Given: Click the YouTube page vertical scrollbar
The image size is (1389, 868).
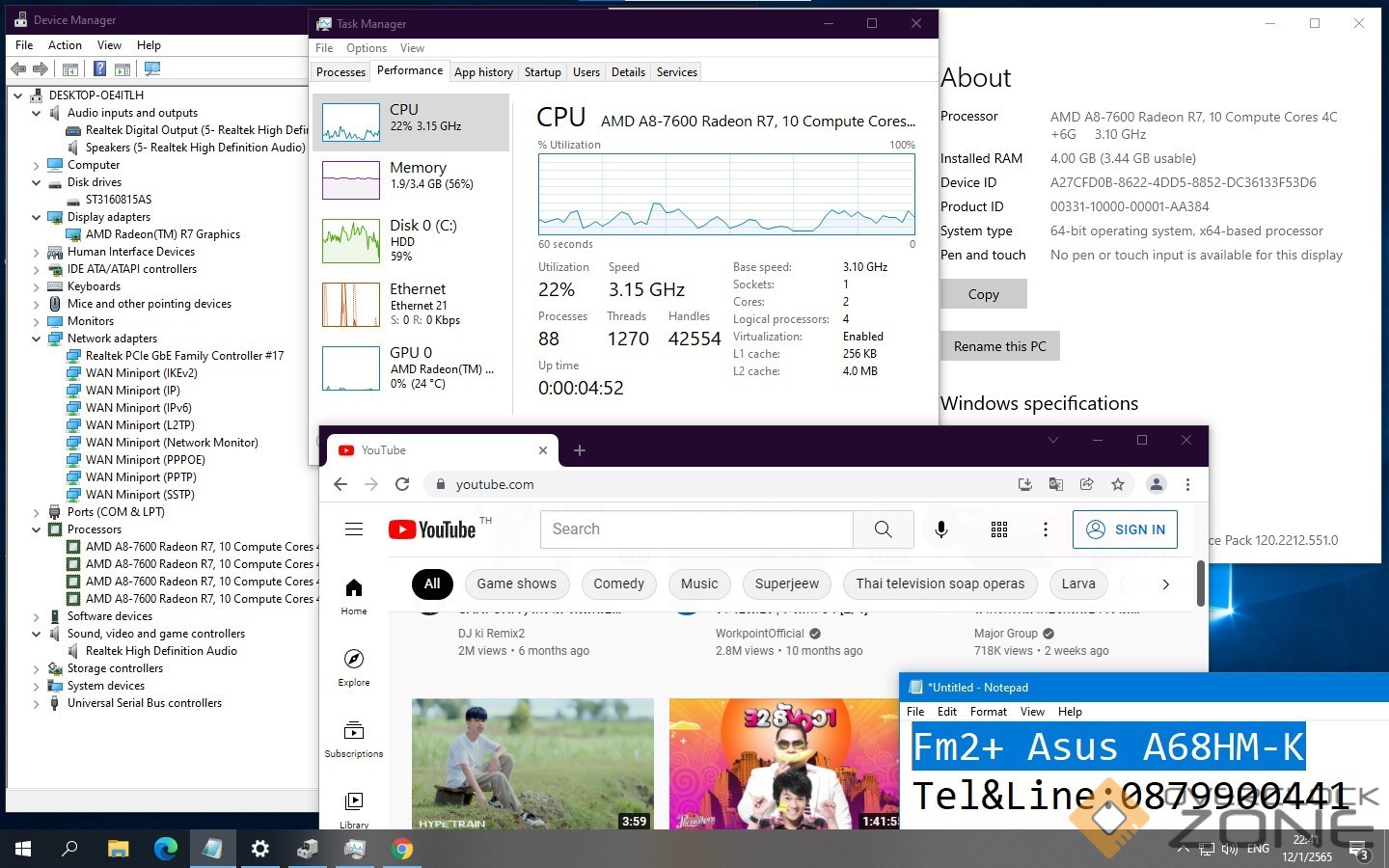Looking at the screenshot, I should [x=1200, y=583].
